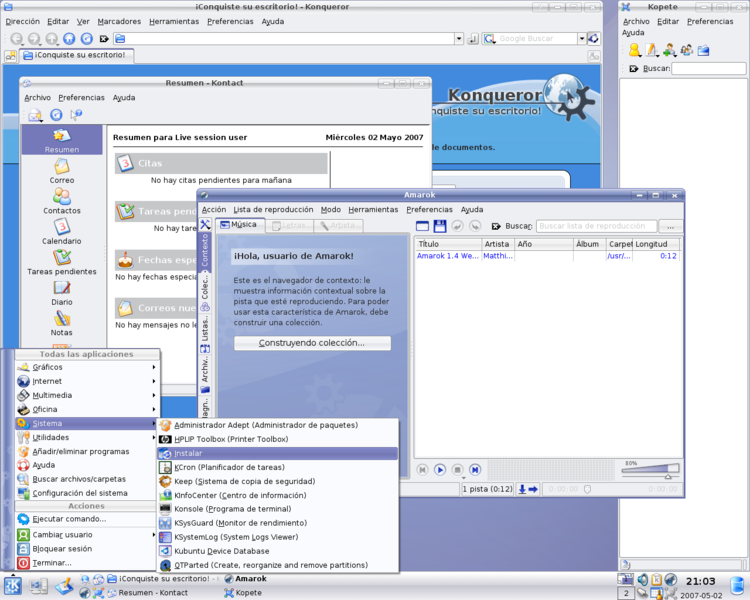750x600 pixels.
Task: Open the Contactos icon in Kontact sidebar
Action: (x=62, y=201)
